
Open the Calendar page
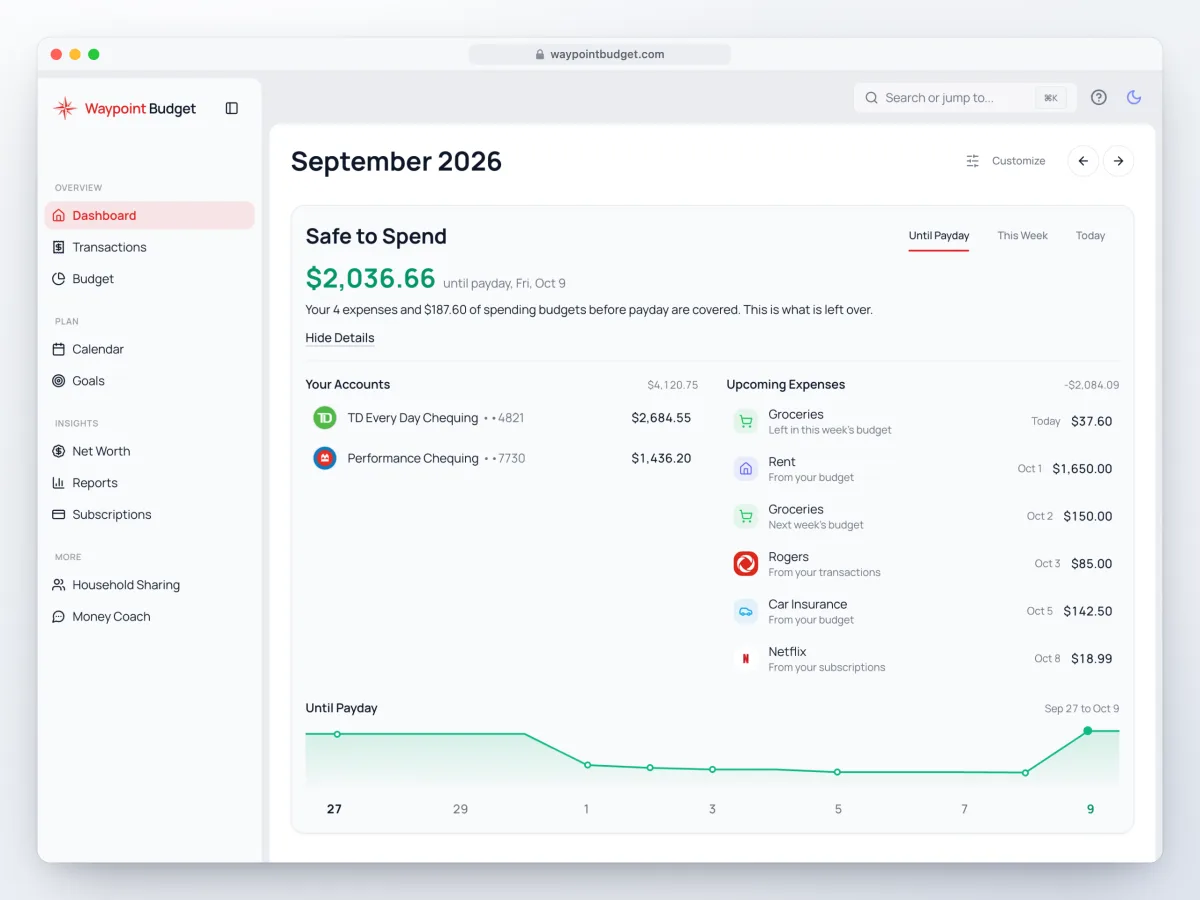click(x=150, y=349)
